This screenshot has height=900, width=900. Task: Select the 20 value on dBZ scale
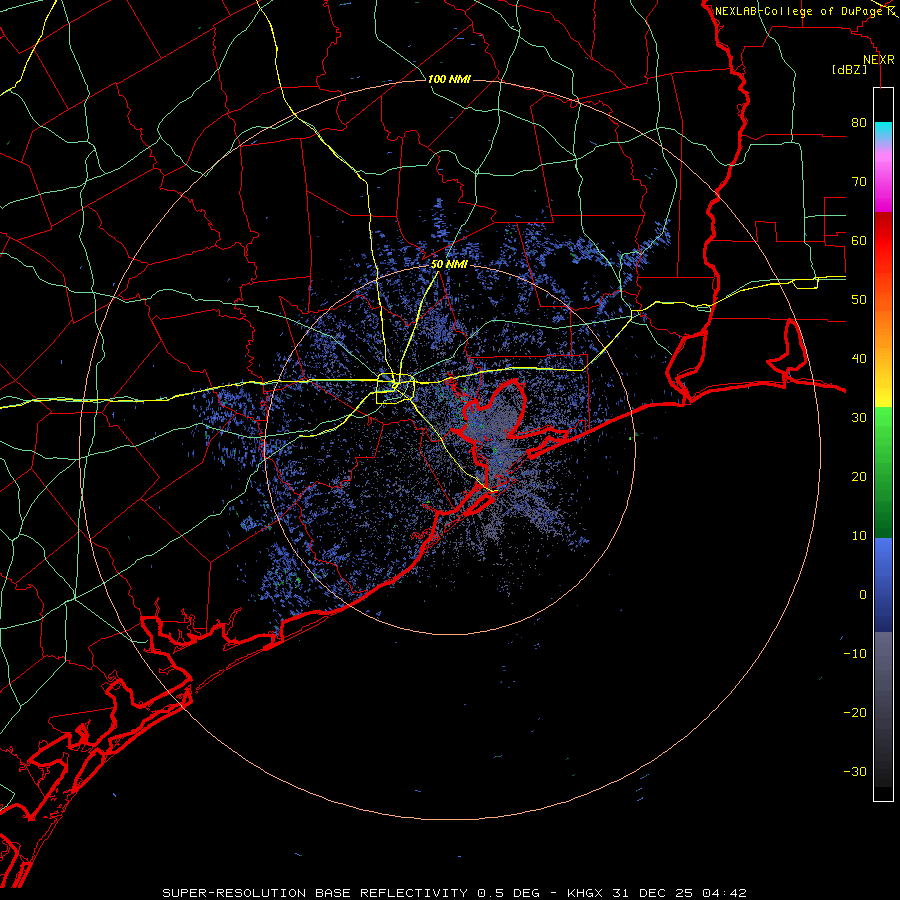coord(859,476)
